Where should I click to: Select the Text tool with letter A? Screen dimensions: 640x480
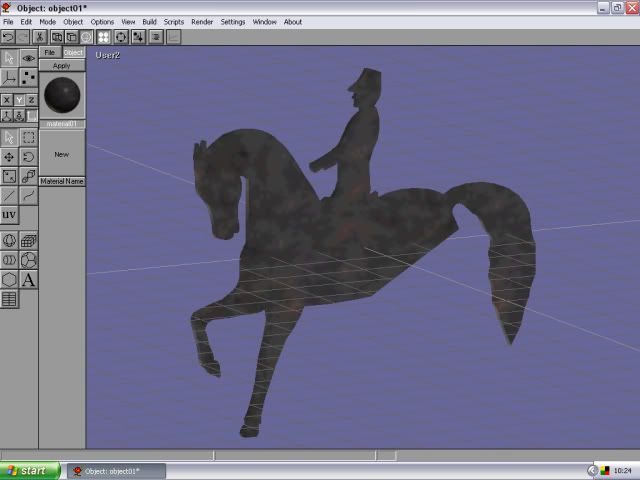click(28, 280)
